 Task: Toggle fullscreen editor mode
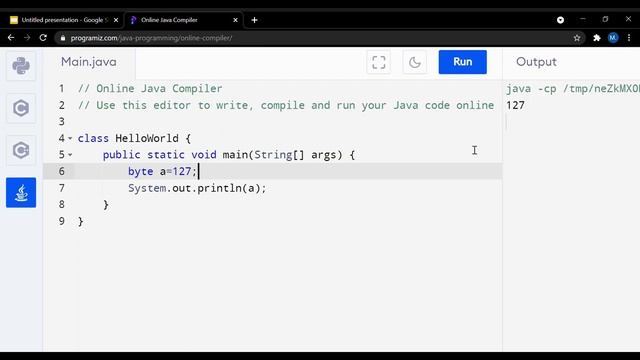pos(378,62)
